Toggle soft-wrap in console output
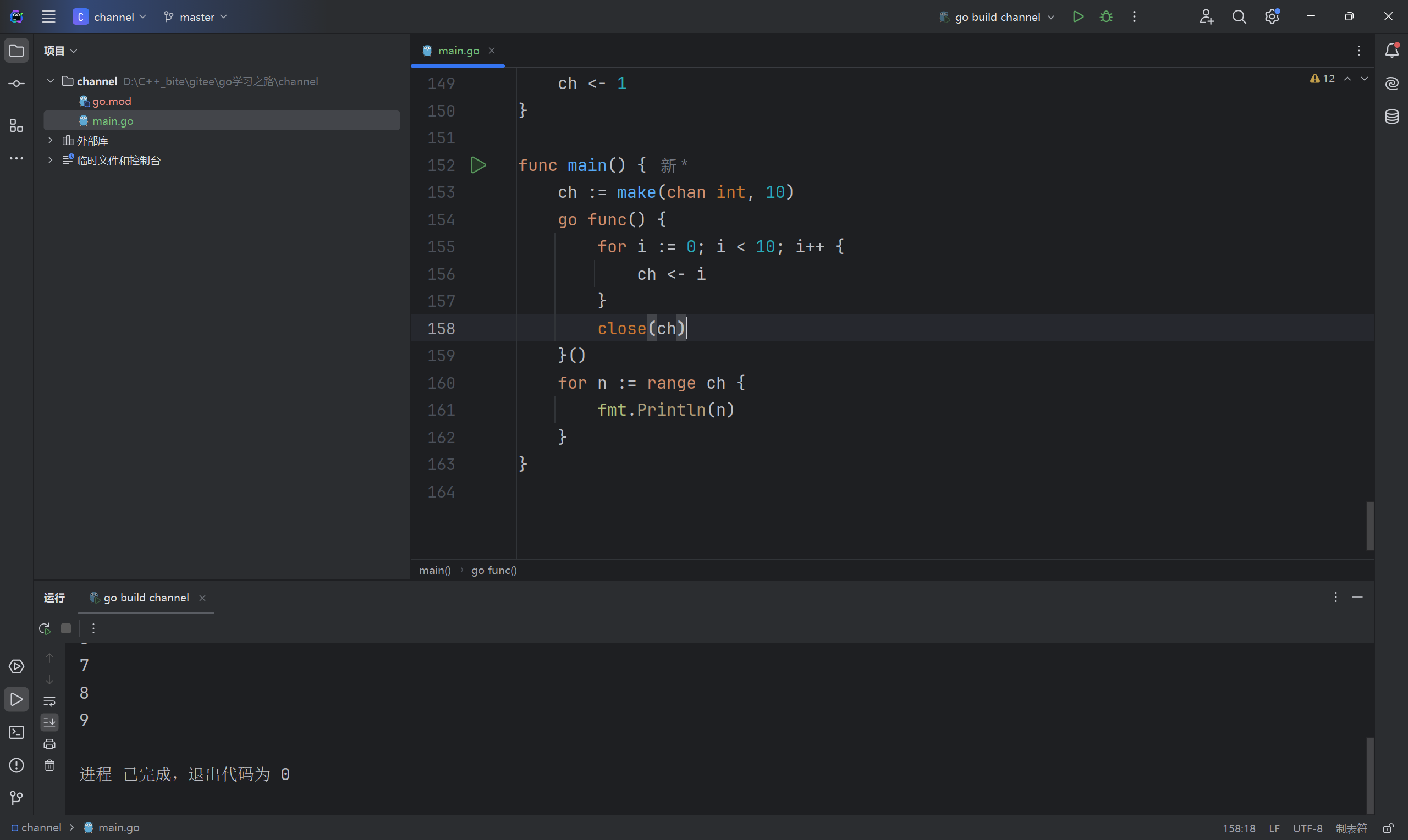This screenshot has width=1408, height=840. 50,701
